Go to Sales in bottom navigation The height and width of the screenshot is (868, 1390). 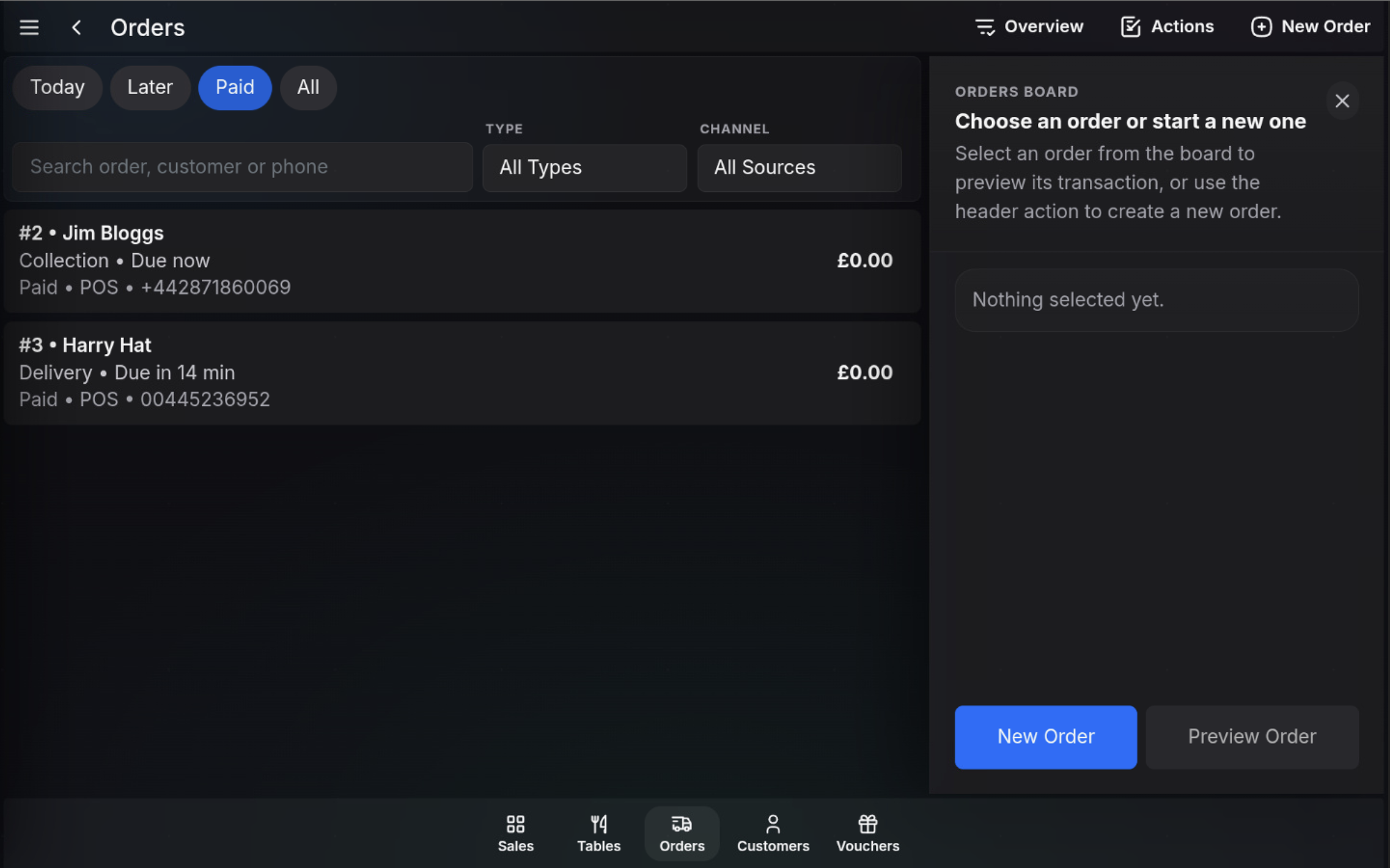pos(515,834)
